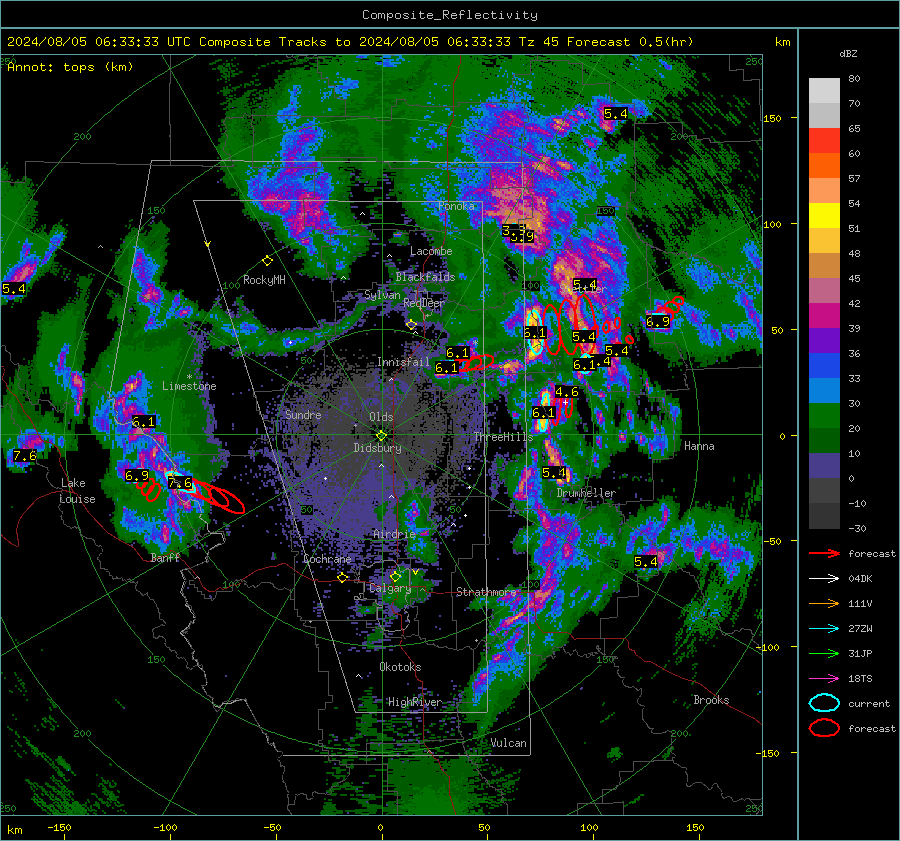Click the red 'forecast' ellipse legend icon
The height and width of the screenshot is (841, 900).
pos(824,728)
